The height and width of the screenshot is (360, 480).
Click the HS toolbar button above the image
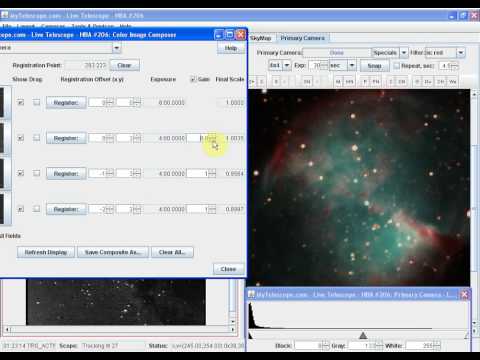(349, 81)
